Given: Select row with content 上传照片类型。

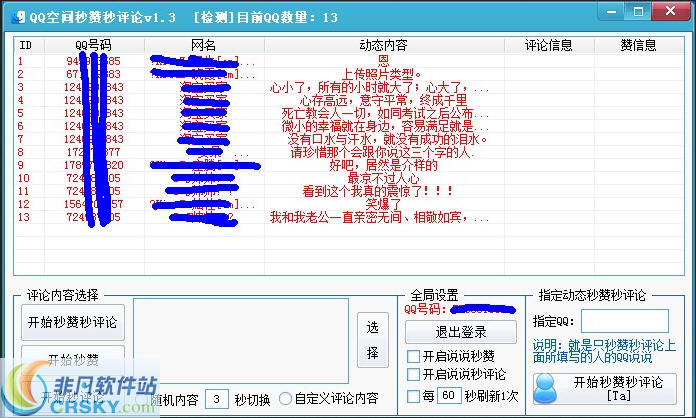Looking at the screenshot, I should coord(349,74).
